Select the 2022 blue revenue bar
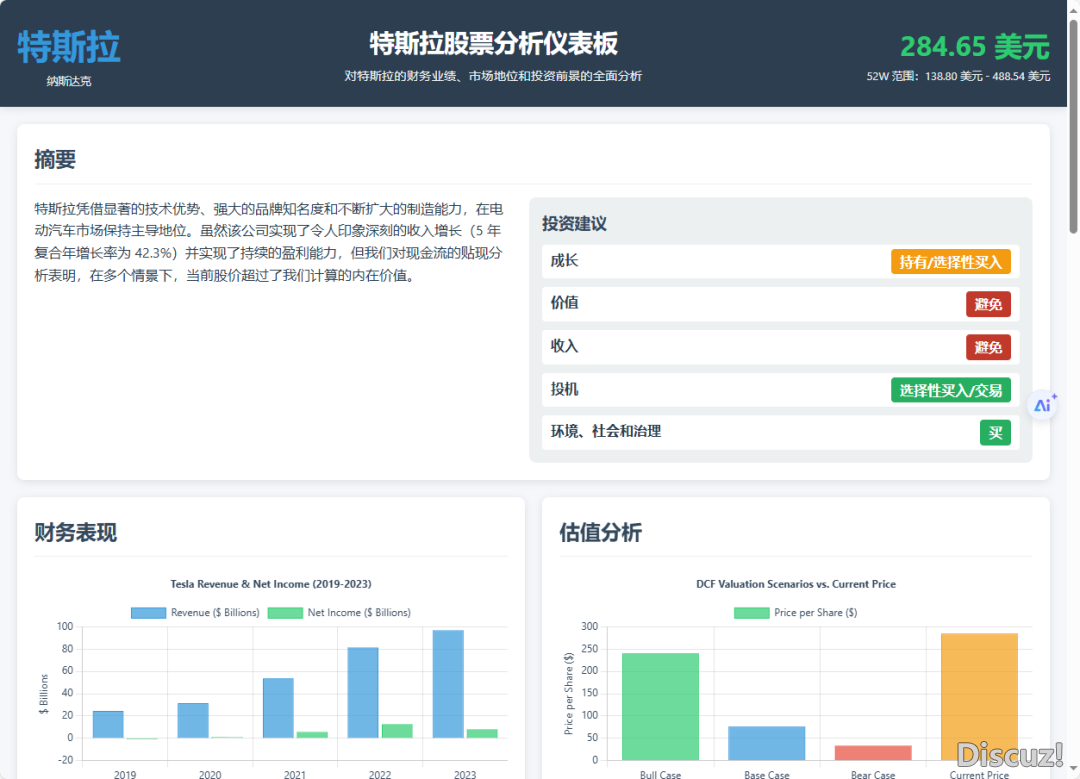This screenshot has width=1080, height=779. tap(362, 693)
